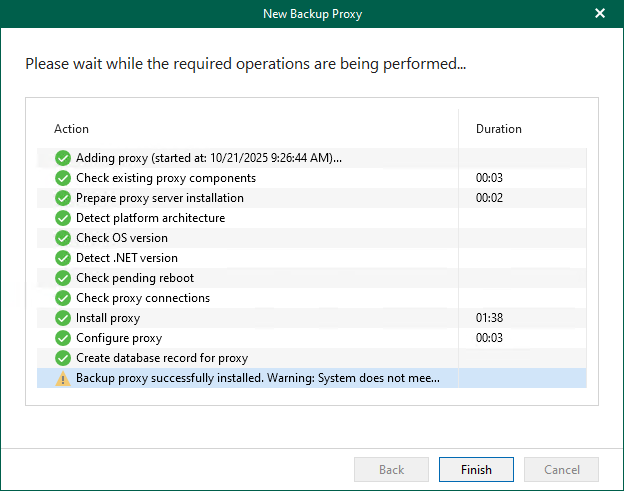The width and height of the screenshot is (624, 491).
Task: Click success icon for Check existing proxy components
Action: 63,178
